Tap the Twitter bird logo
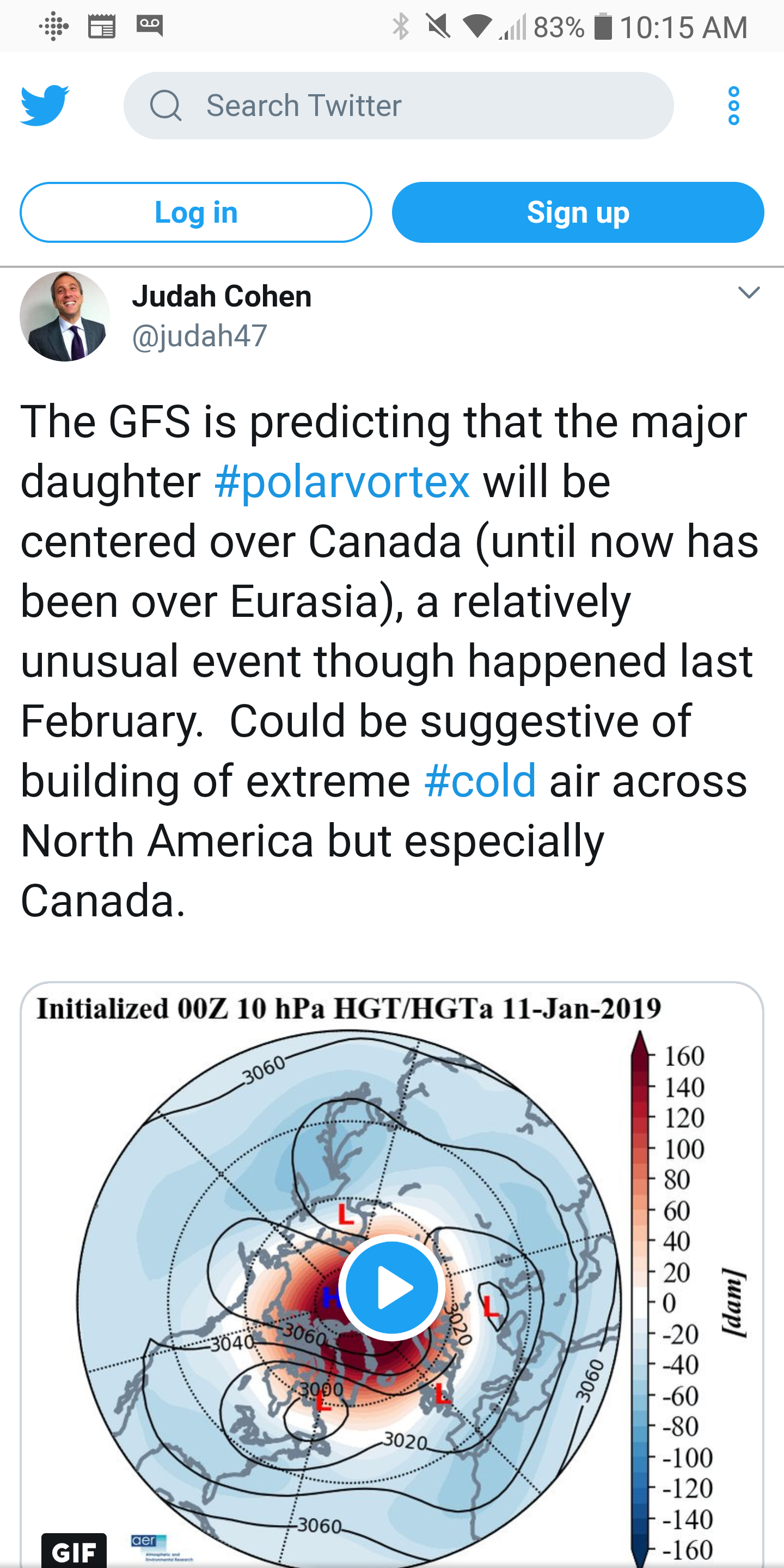Image resolution: width=784 pixels, height=1568 pixels. click(x=45, y=105)
